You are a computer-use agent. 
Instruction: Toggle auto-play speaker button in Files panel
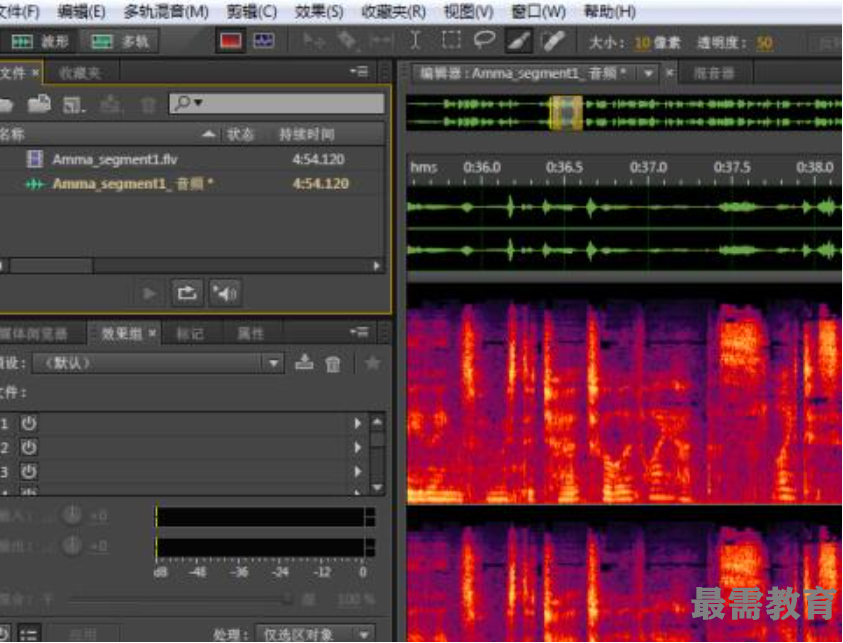[x=225, y=293]
